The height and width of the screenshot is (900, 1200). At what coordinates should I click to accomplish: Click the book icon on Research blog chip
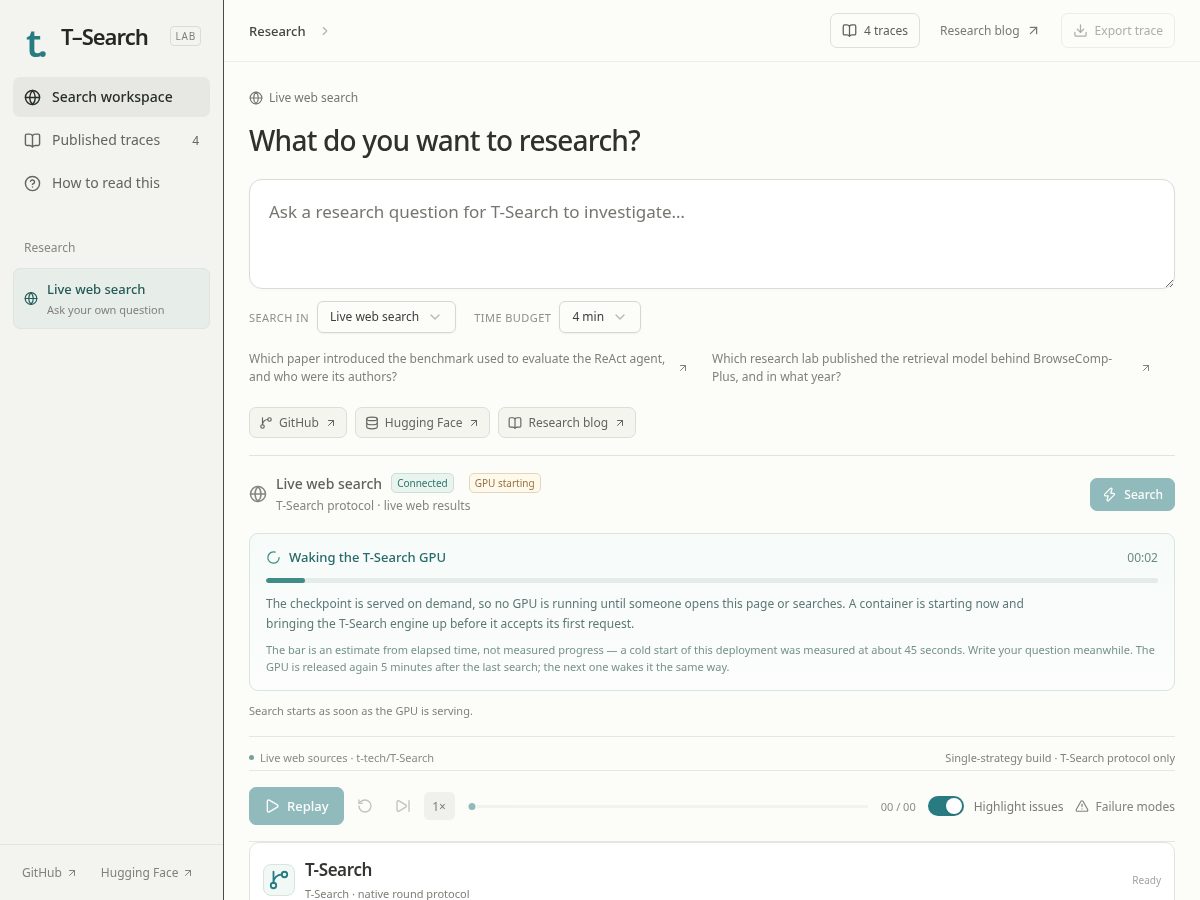pos(515,423)
